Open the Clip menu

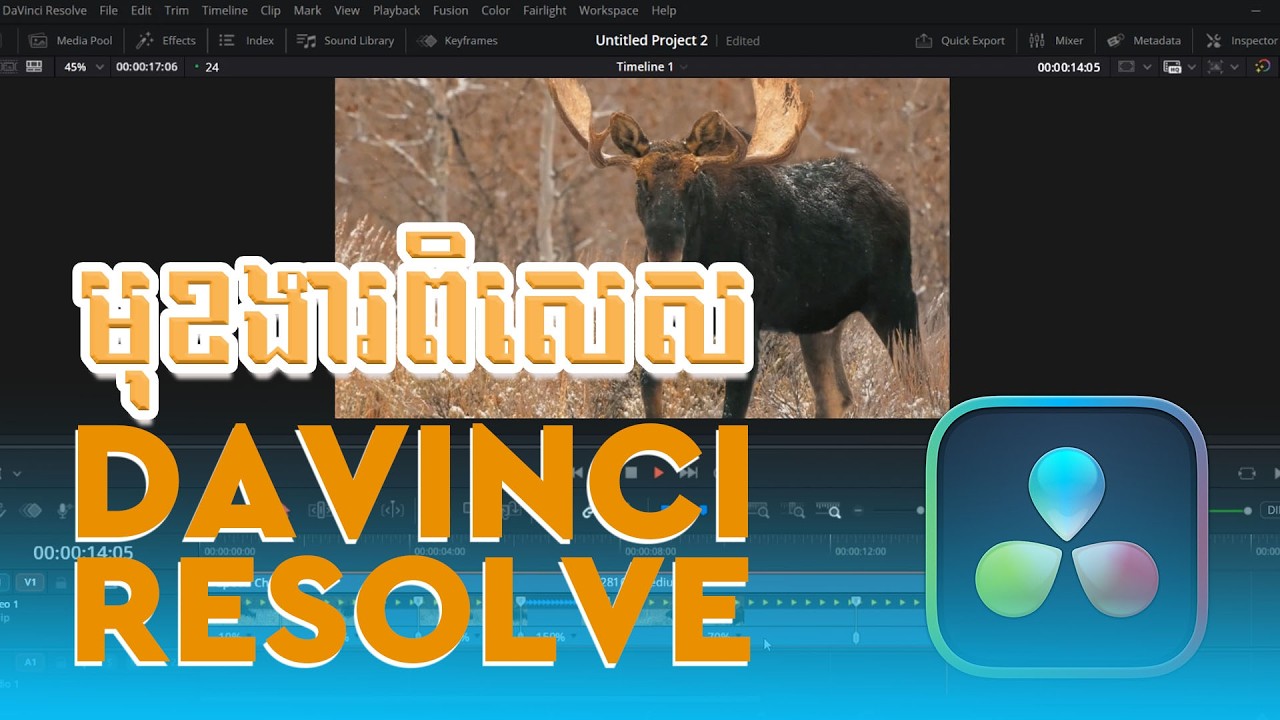pos(270,10)
